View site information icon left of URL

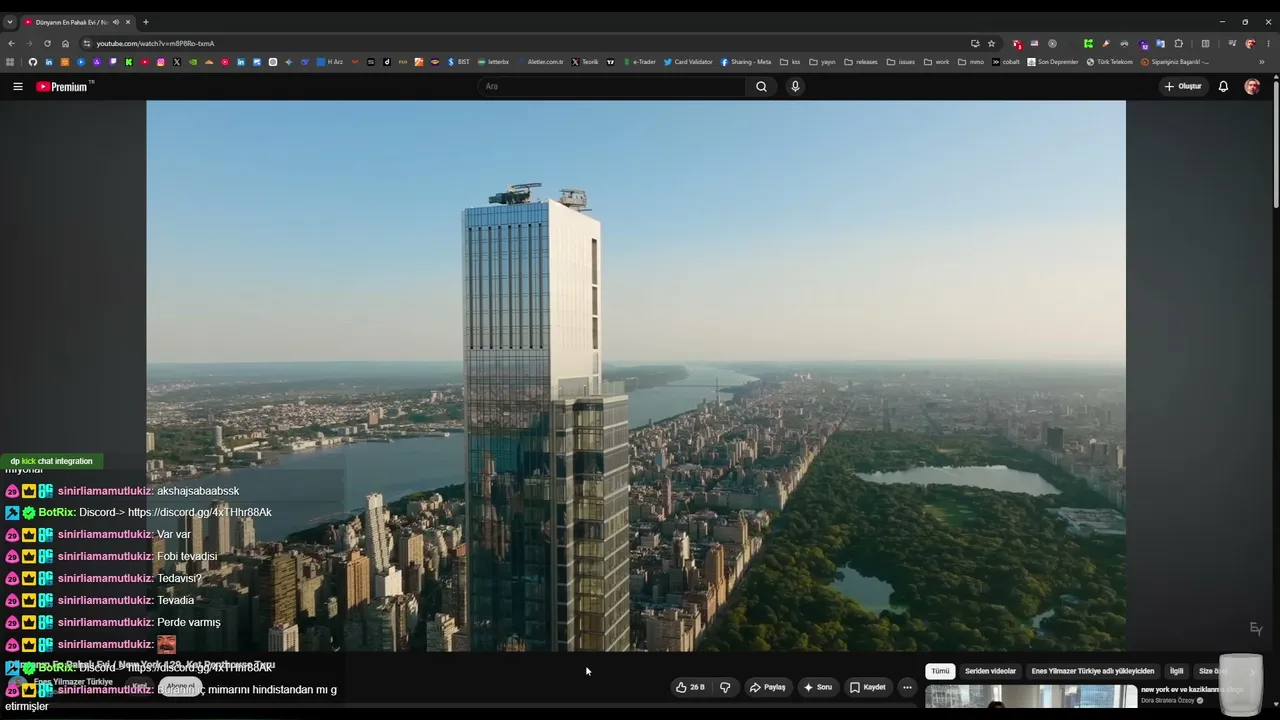[87, 43]
